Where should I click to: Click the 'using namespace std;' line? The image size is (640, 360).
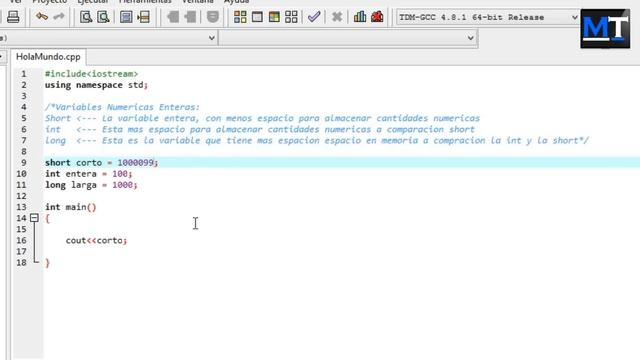[96, 85]
